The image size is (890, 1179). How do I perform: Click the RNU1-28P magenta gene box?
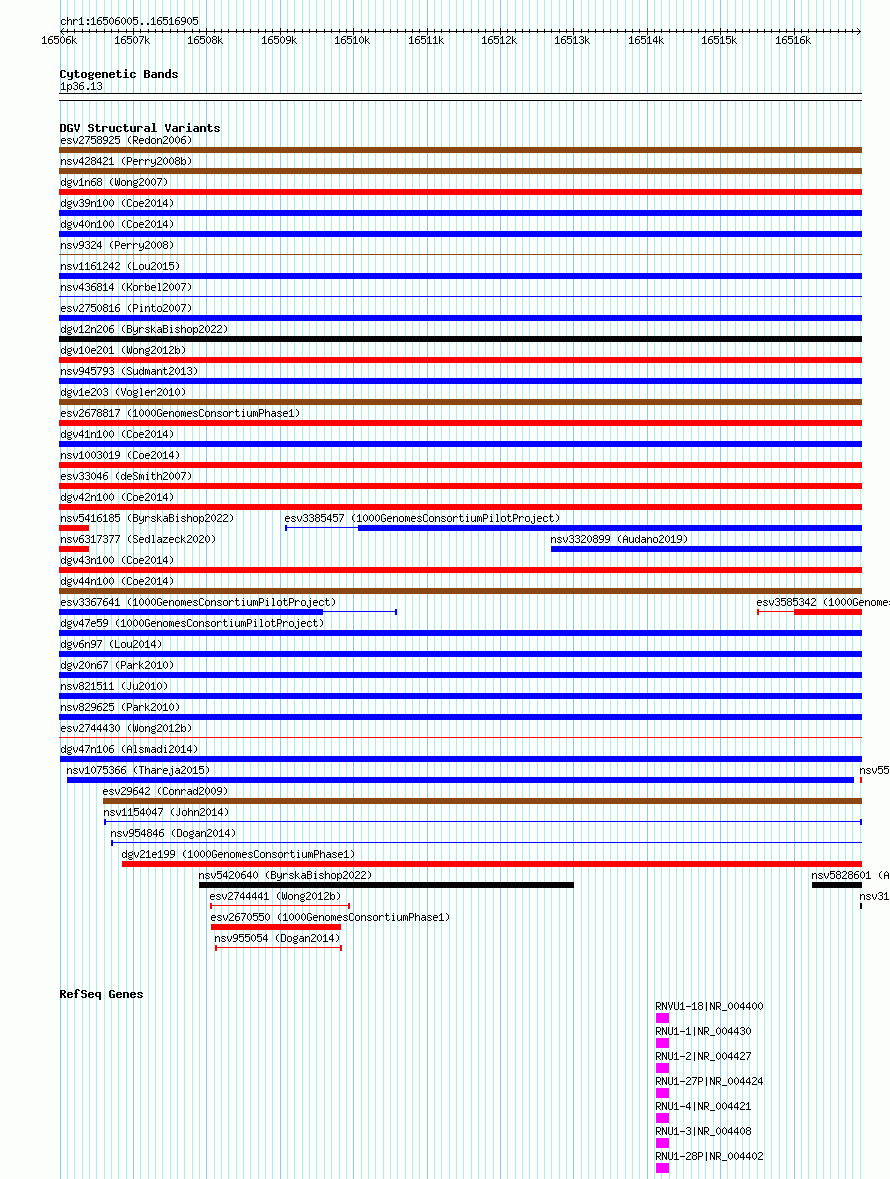coord(662,1168)
